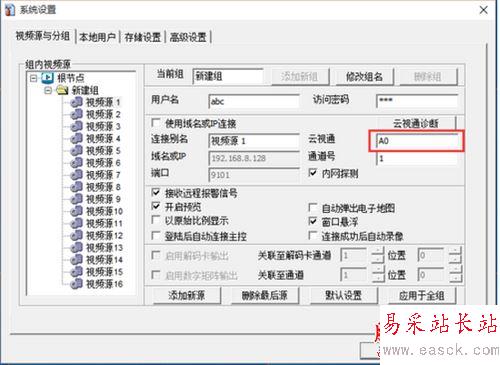This screenshot has height=365, width=500.
Task: Click the 通道号 input field
Action: coord(417,158)
